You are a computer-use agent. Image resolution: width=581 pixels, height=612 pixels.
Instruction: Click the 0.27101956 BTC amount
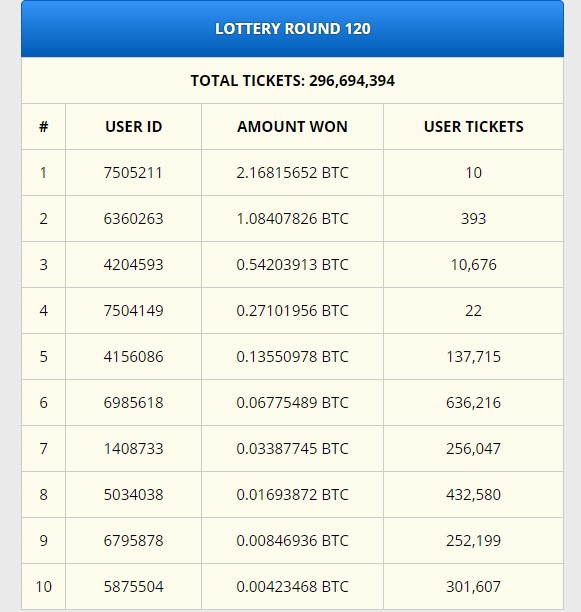click(292, 311)
